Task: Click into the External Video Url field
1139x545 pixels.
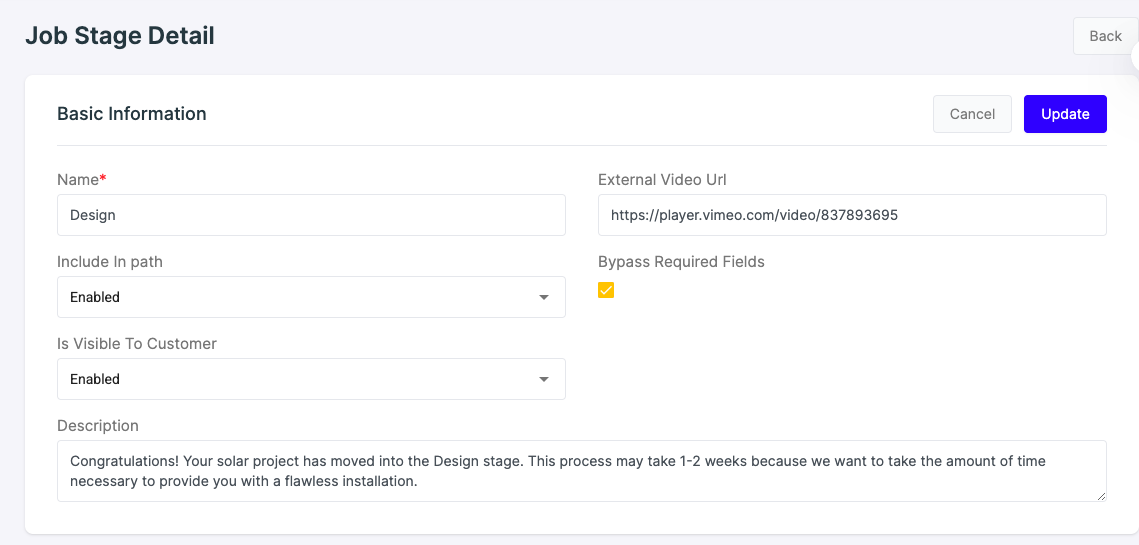Action: tap(852, 214)
